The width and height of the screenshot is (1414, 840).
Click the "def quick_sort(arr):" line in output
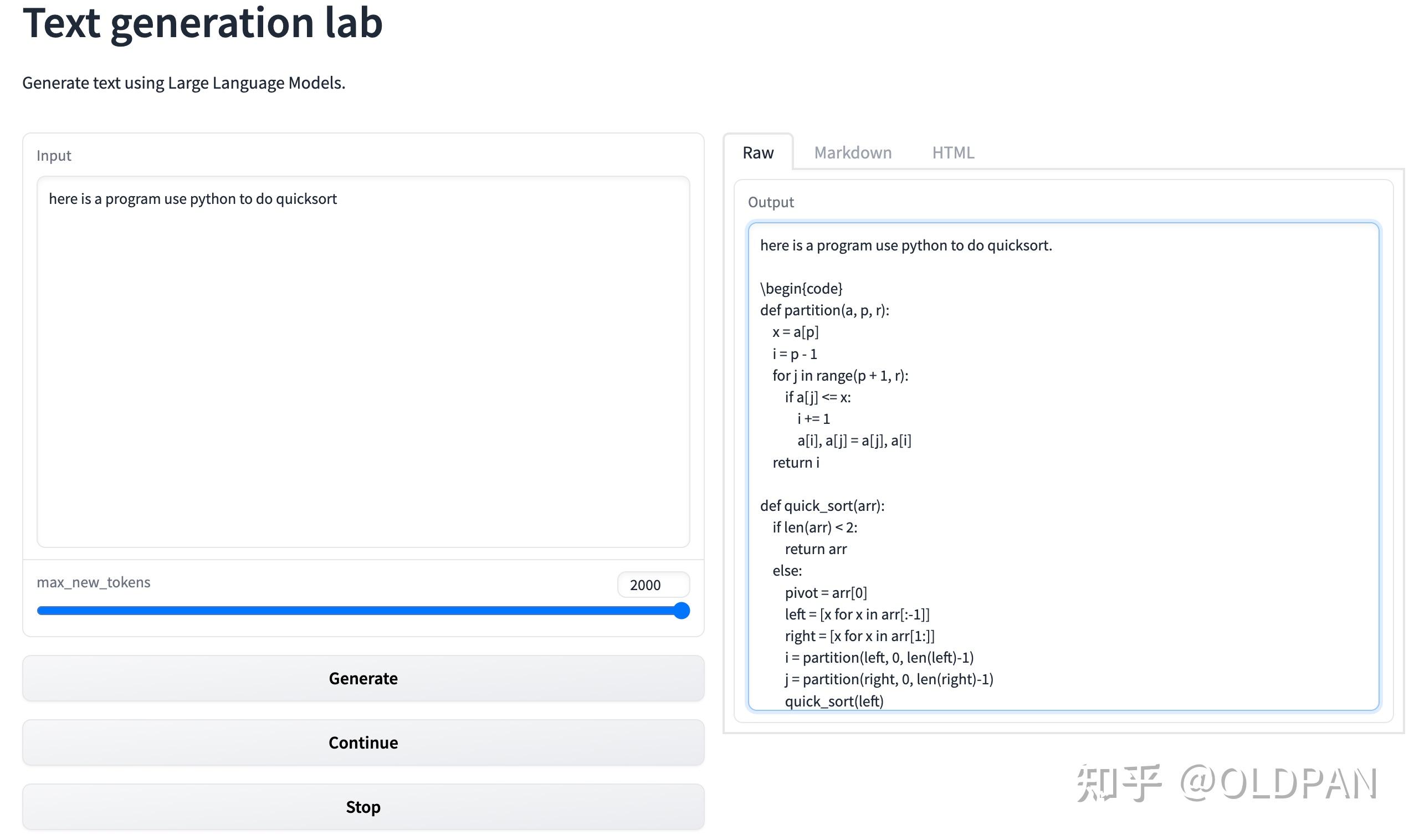tap(822, 505)
